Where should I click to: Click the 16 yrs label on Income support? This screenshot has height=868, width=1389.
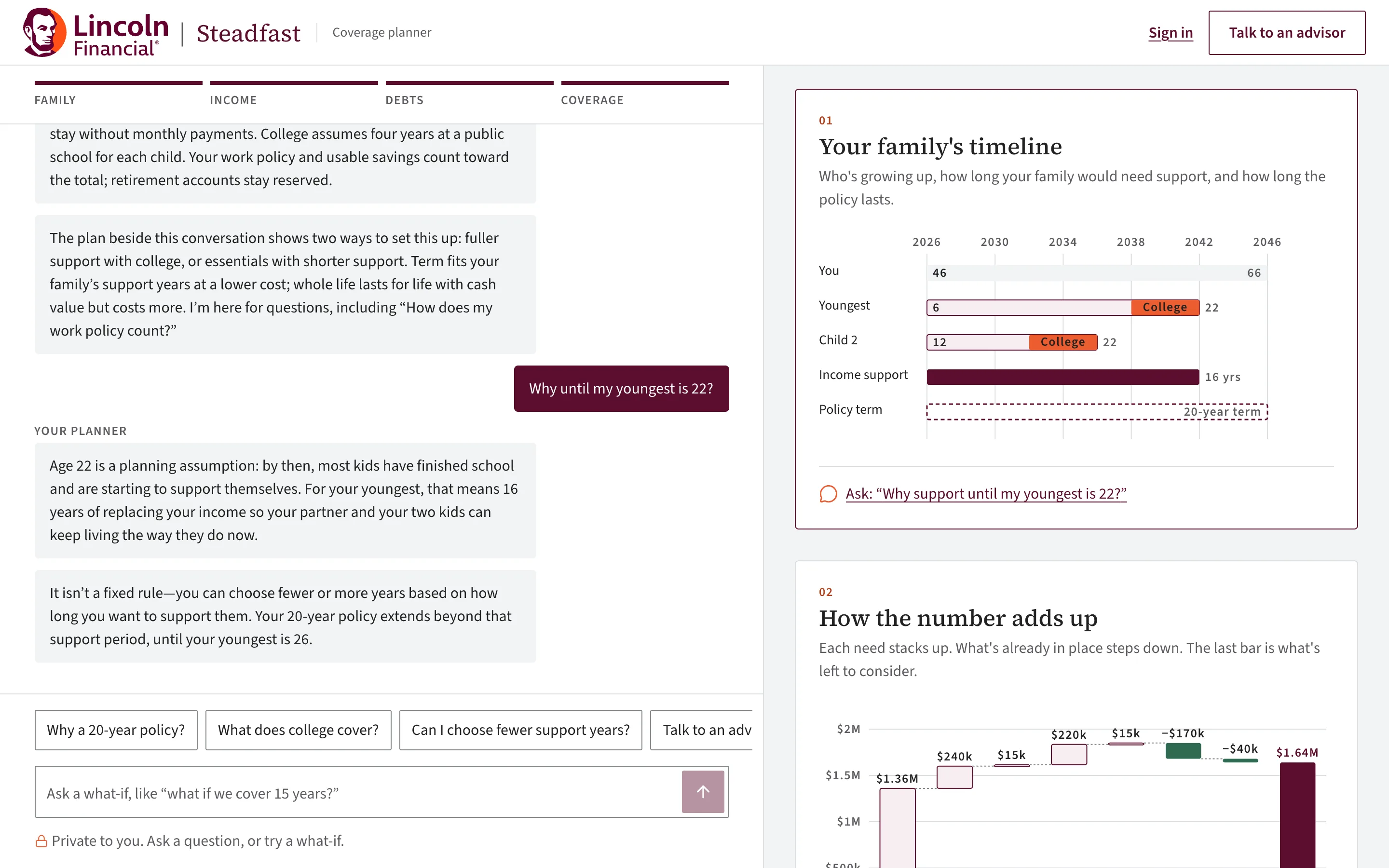[1223, 377]
